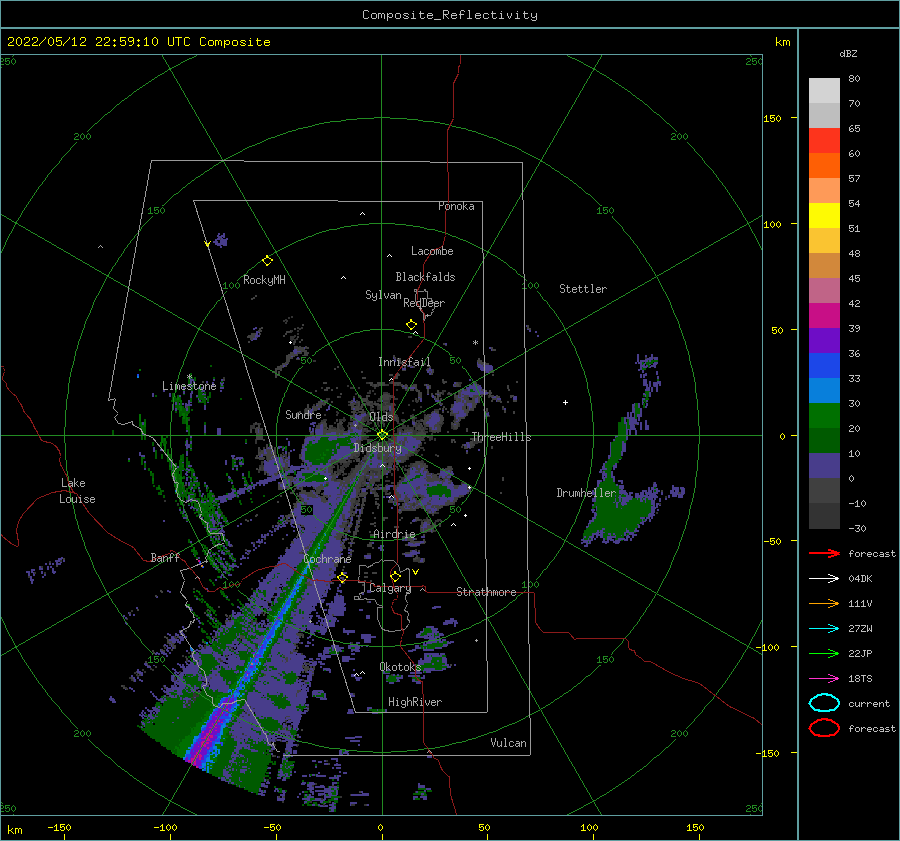Click the cyan 27ZW arrow in legend
Viewport: 900px width, 841px height.
824,629
